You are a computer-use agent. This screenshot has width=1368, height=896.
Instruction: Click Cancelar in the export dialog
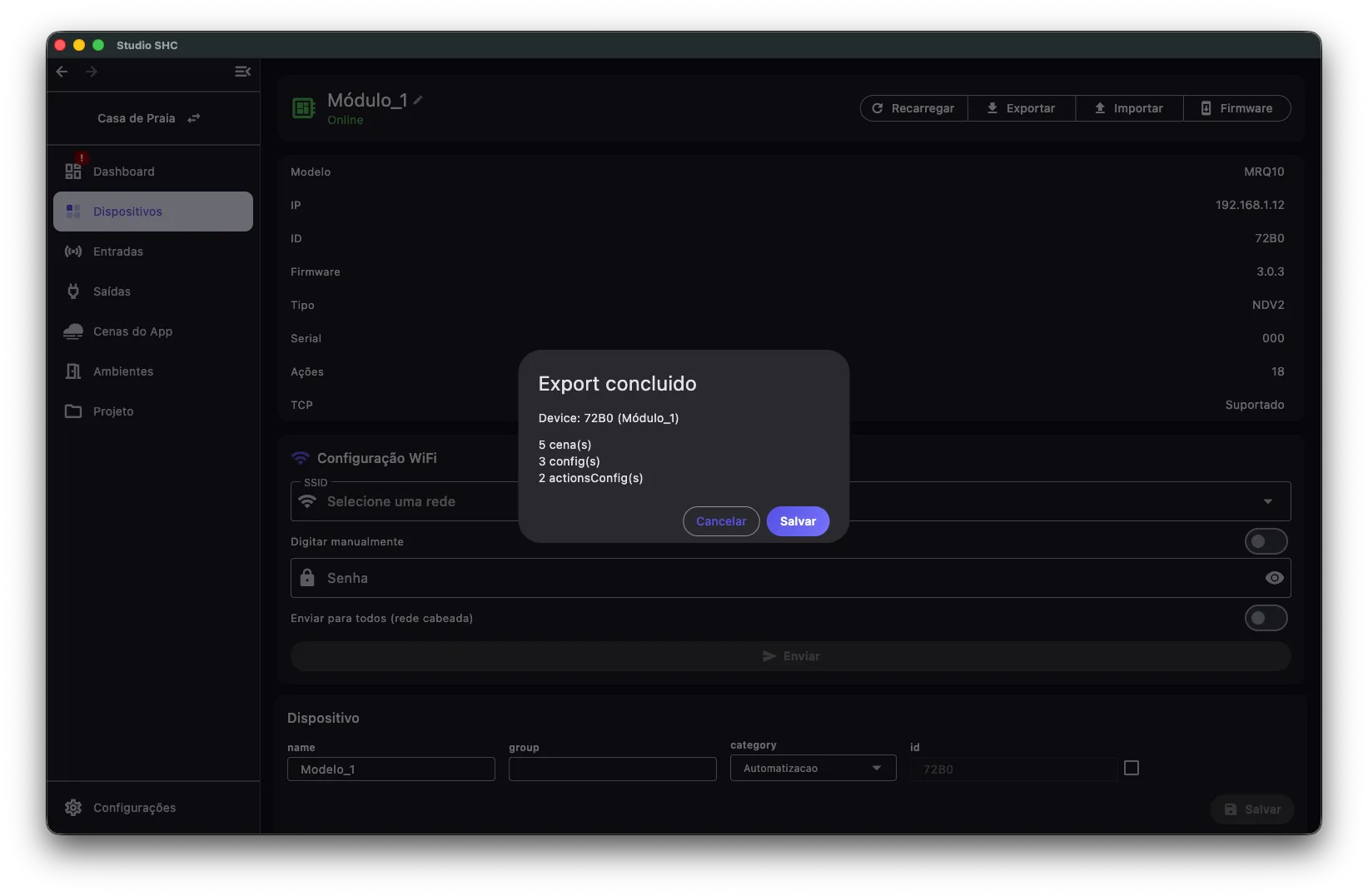721,521
